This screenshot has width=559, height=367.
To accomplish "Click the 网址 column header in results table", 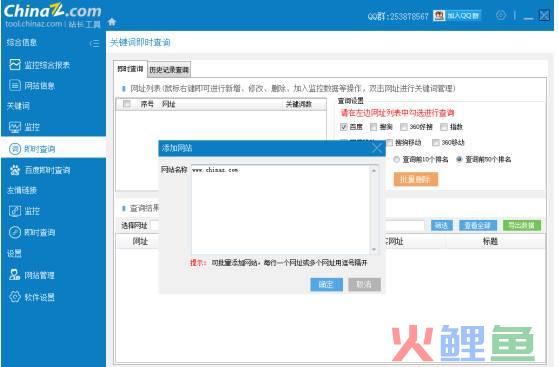I will pos(140,241).
